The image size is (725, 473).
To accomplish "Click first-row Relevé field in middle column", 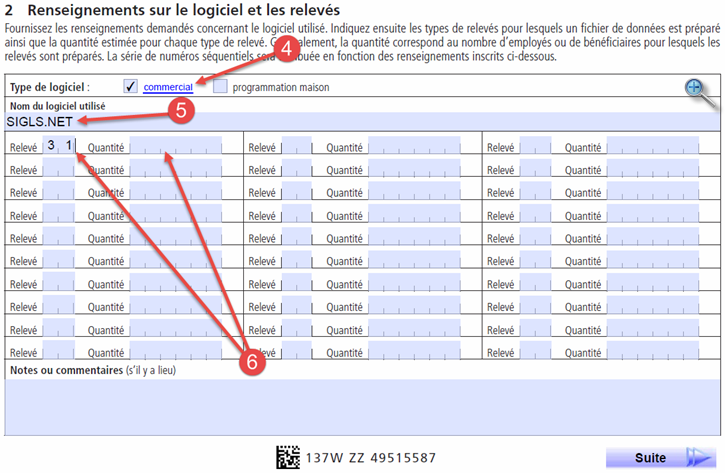I will click(x=297, y=147).
